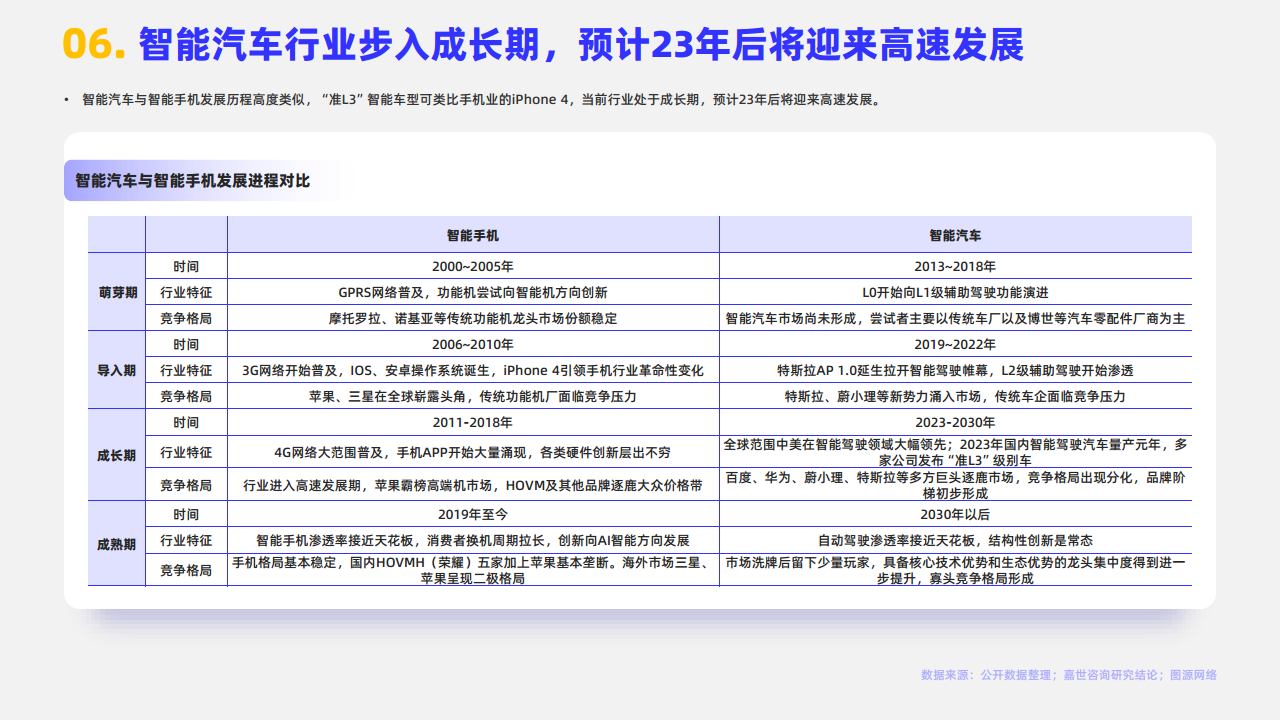Click the cell '2019~2022年'
The width and height of the screenshot is (1280, 720).
pyautogui.click(x=955, y=345)
